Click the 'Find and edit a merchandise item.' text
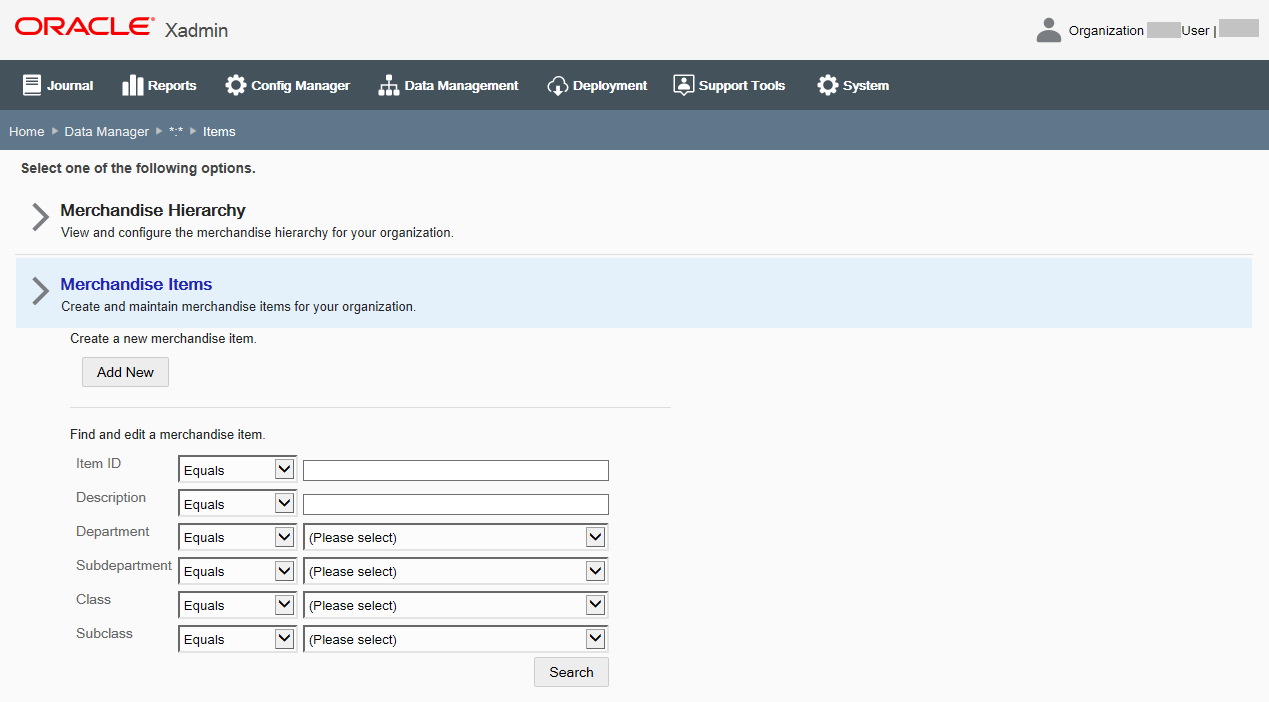This screenshot has width=1269, height=702. pos(167,435)
